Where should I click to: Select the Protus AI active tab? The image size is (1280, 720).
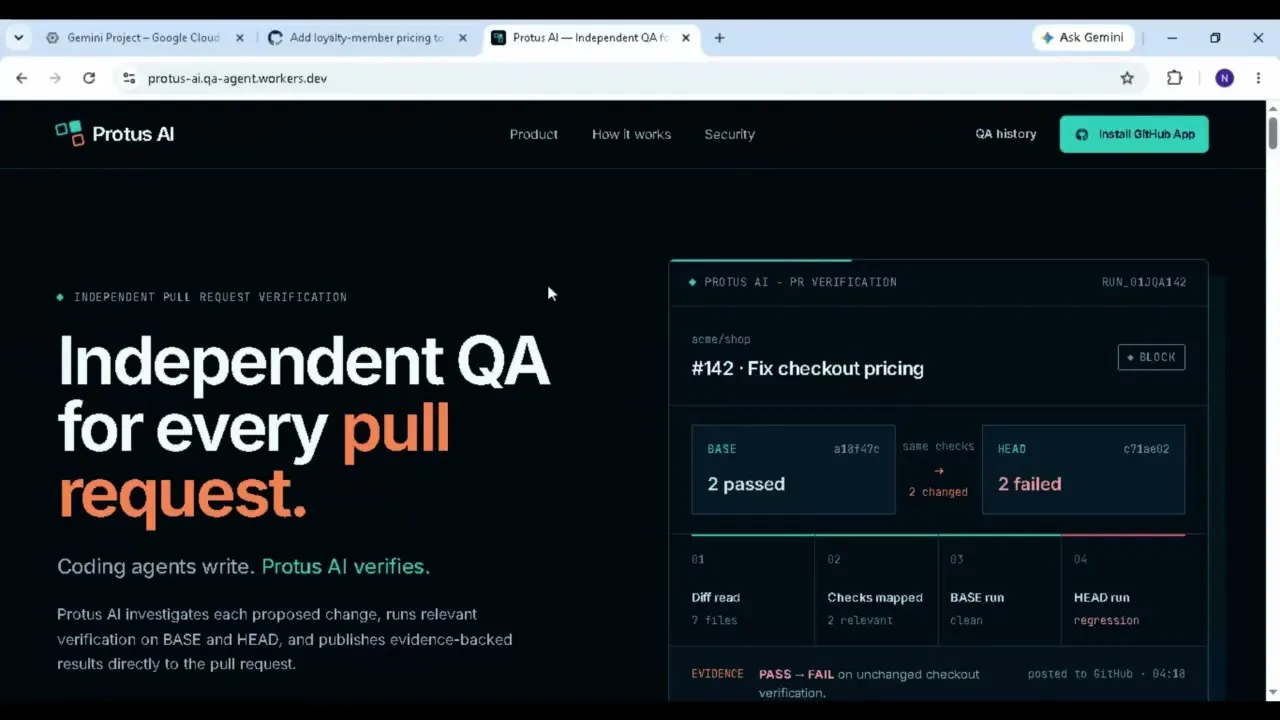[x=590, y=38]
